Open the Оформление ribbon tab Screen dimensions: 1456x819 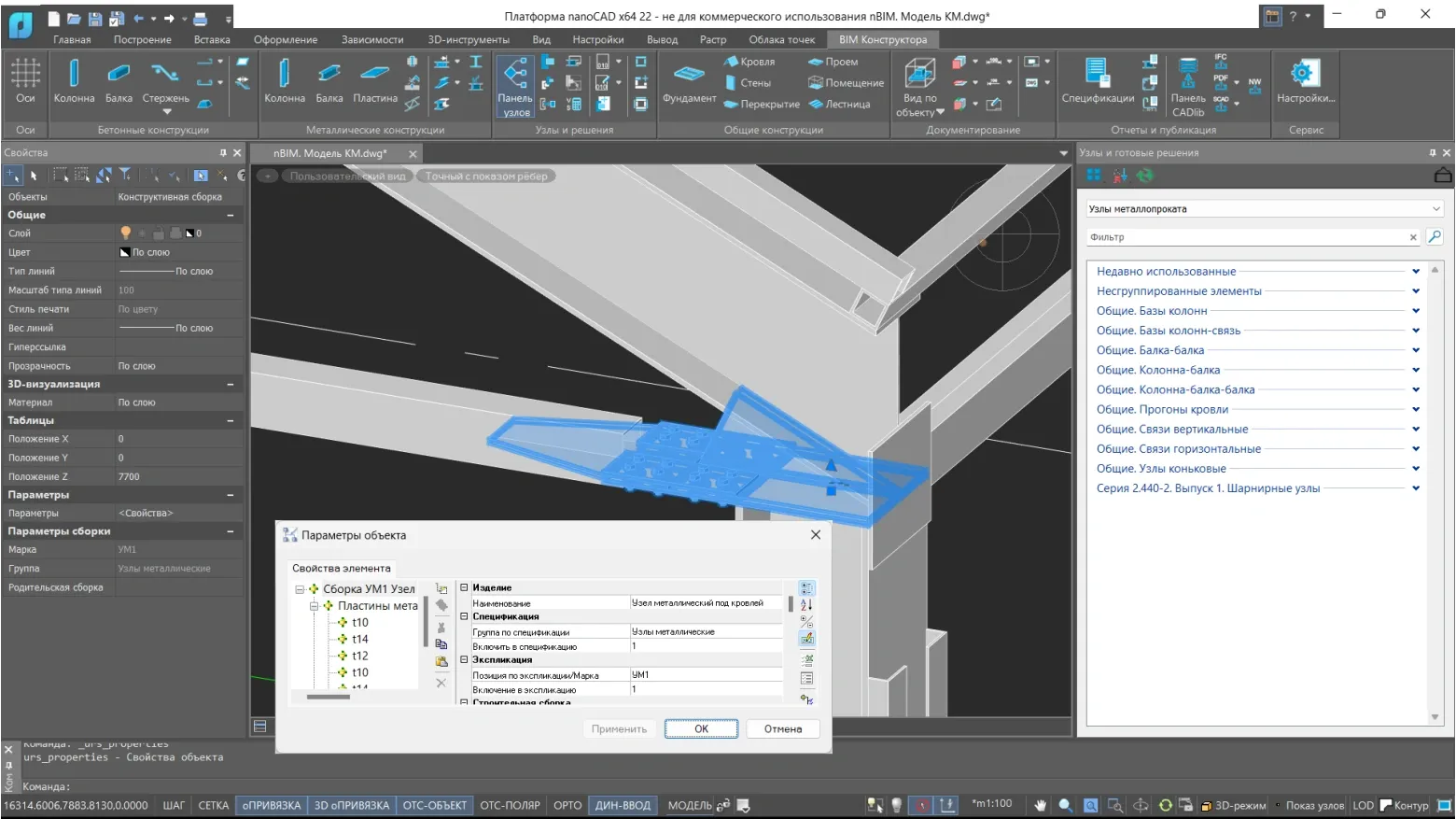click(x=286, y=39)
